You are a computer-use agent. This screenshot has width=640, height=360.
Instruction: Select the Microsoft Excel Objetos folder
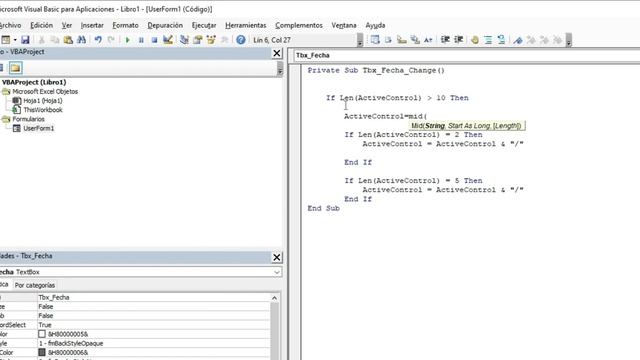pyautogui.click(x=45, y=91)
